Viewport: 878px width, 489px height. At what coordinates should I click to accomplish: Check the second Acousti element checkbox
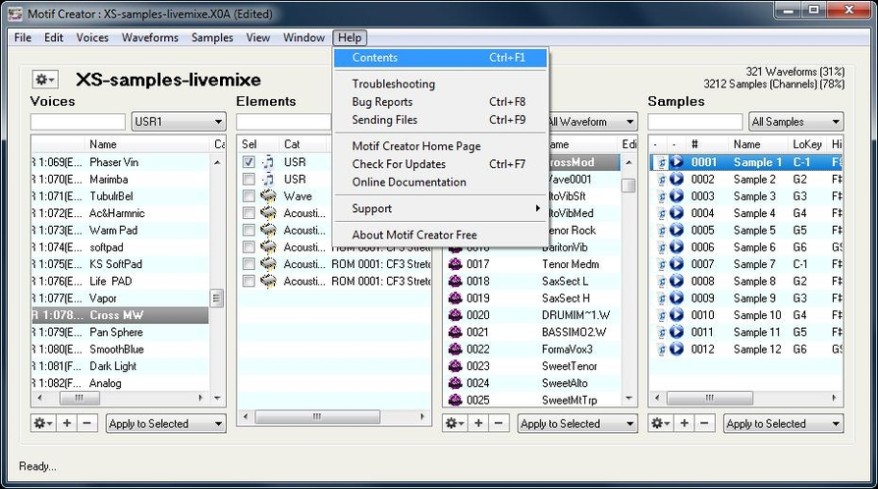[249, 230]
